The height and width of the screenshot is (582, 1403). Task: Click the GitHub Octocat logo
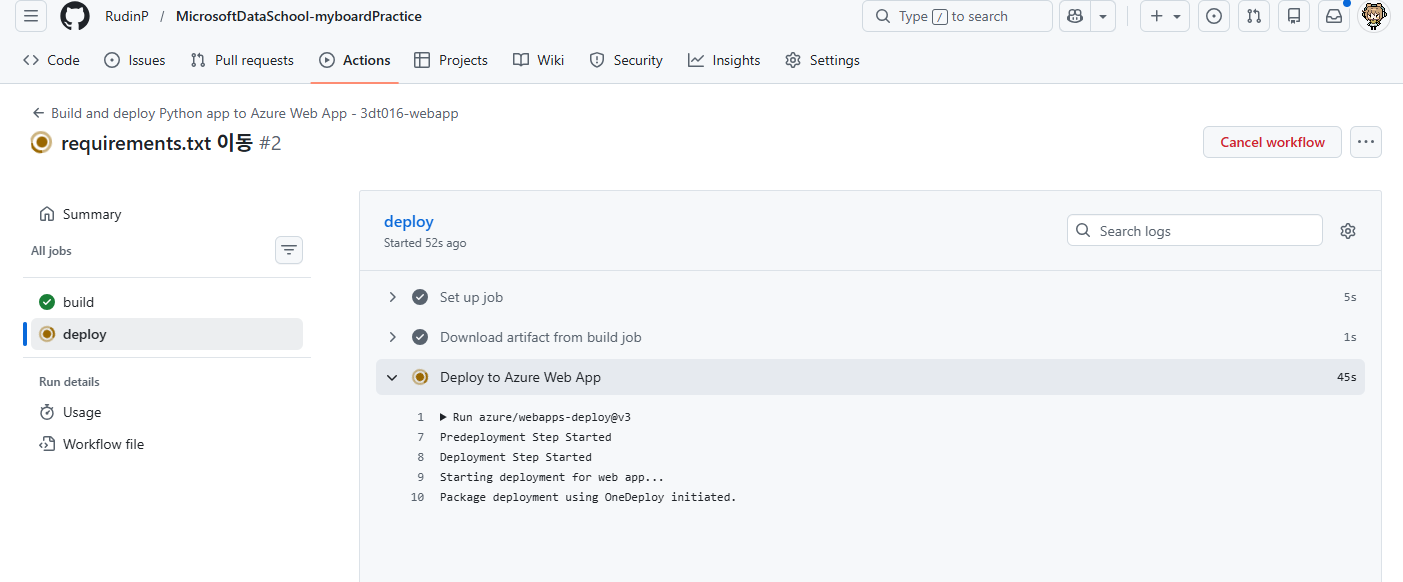pyautogui.click(x=75, y=16)
